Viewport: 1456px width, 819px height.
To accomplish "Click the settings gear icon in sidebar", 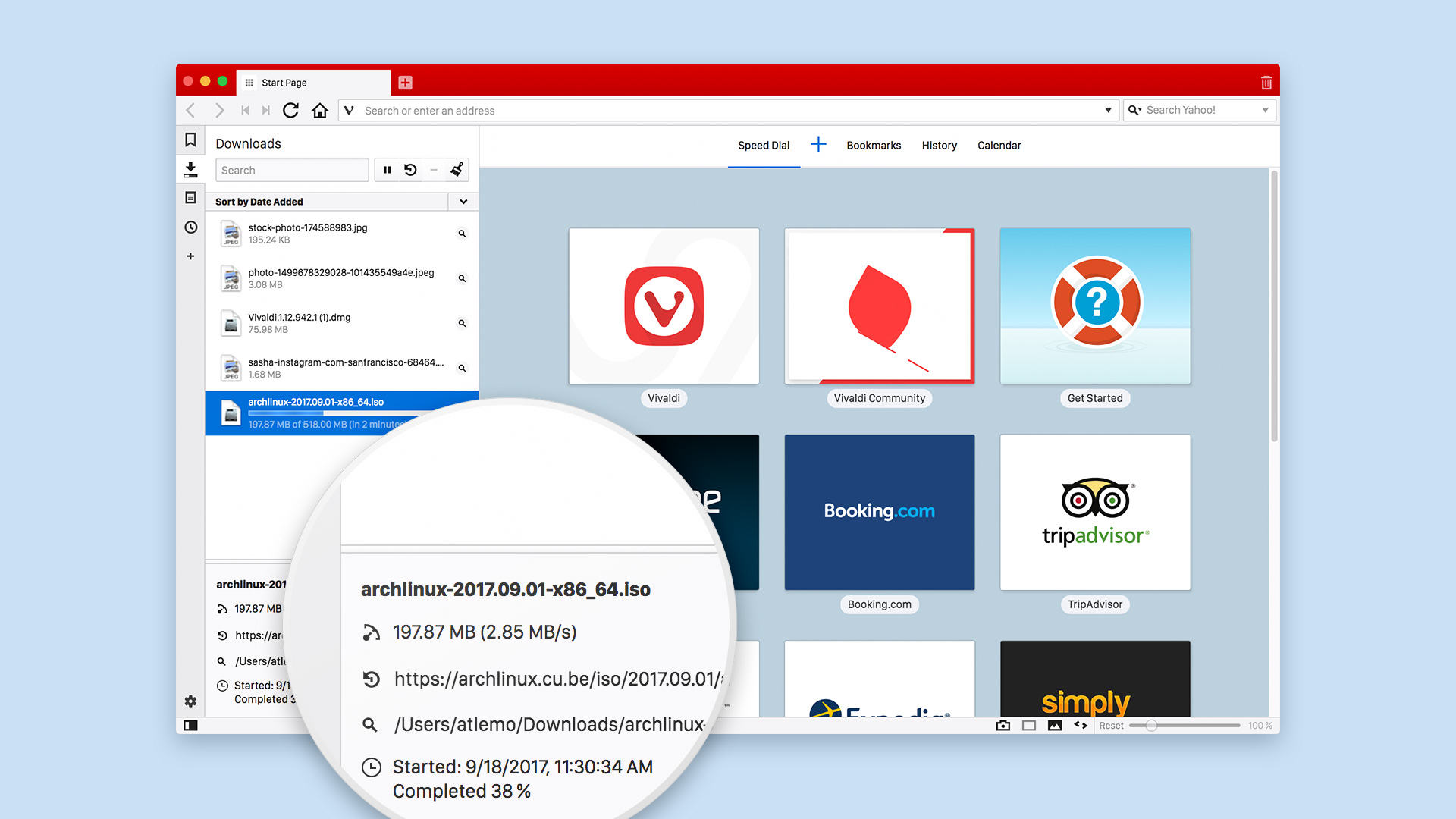I will [191, 700].
